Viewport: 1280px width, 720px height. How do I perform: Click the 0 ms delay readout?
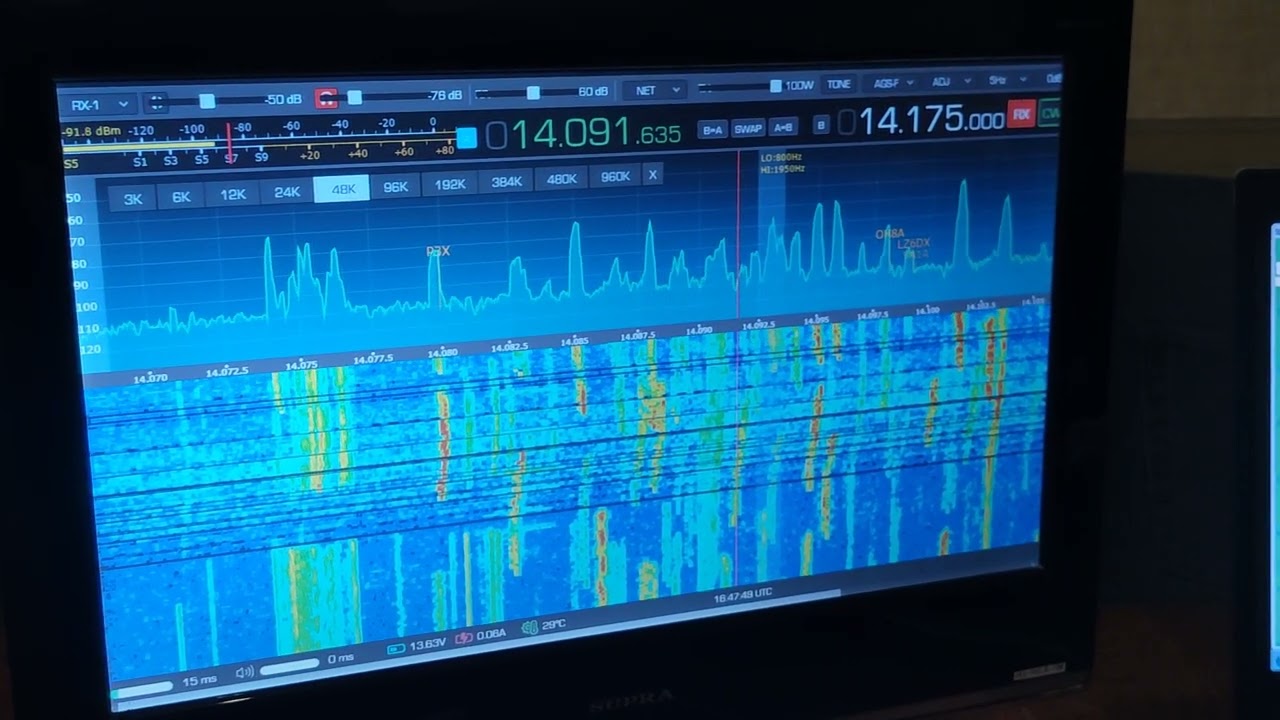point(341,659)
